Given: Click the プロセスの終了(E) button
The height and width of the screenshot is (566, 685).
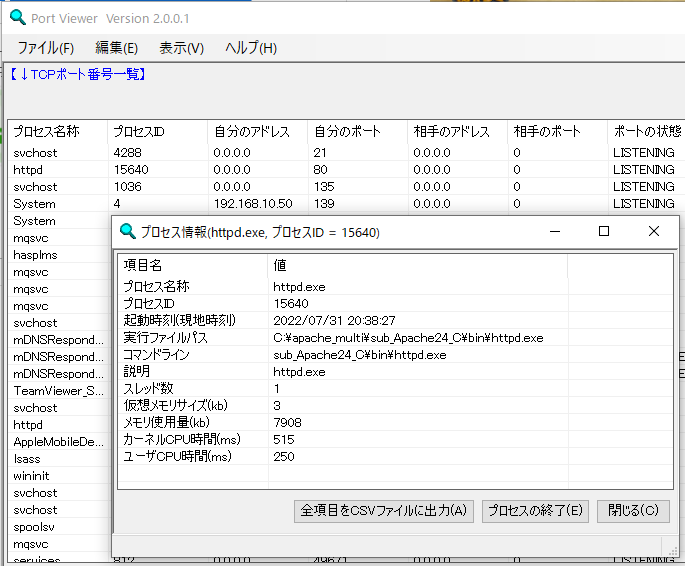Looking at the screenshot, I should point(535,511).
